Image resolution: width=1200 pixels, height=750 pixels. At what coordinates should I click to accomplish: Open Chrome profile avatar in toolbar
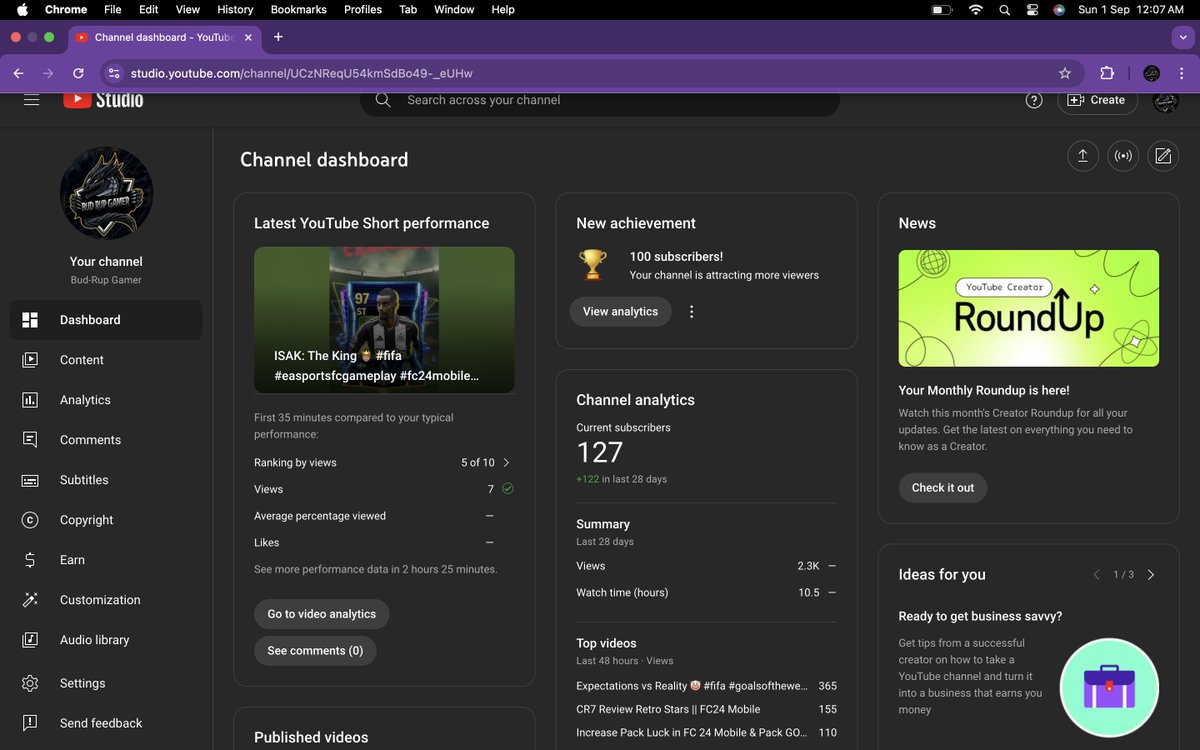click(1151, 73)
